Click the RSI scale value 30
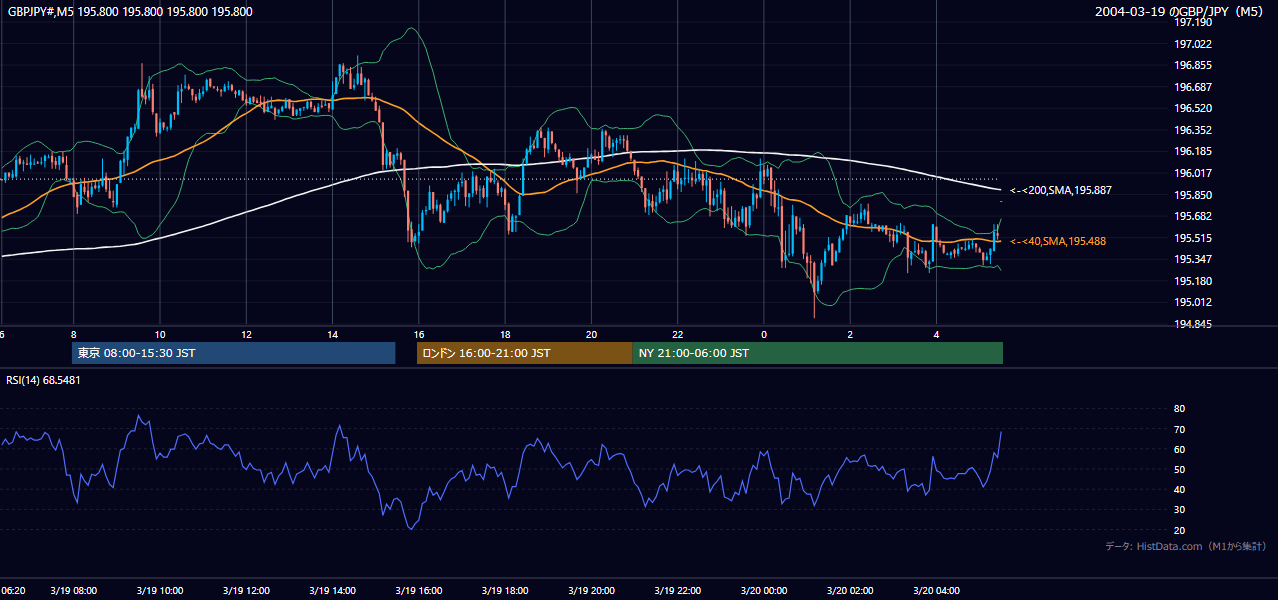 click(1179, 510)
